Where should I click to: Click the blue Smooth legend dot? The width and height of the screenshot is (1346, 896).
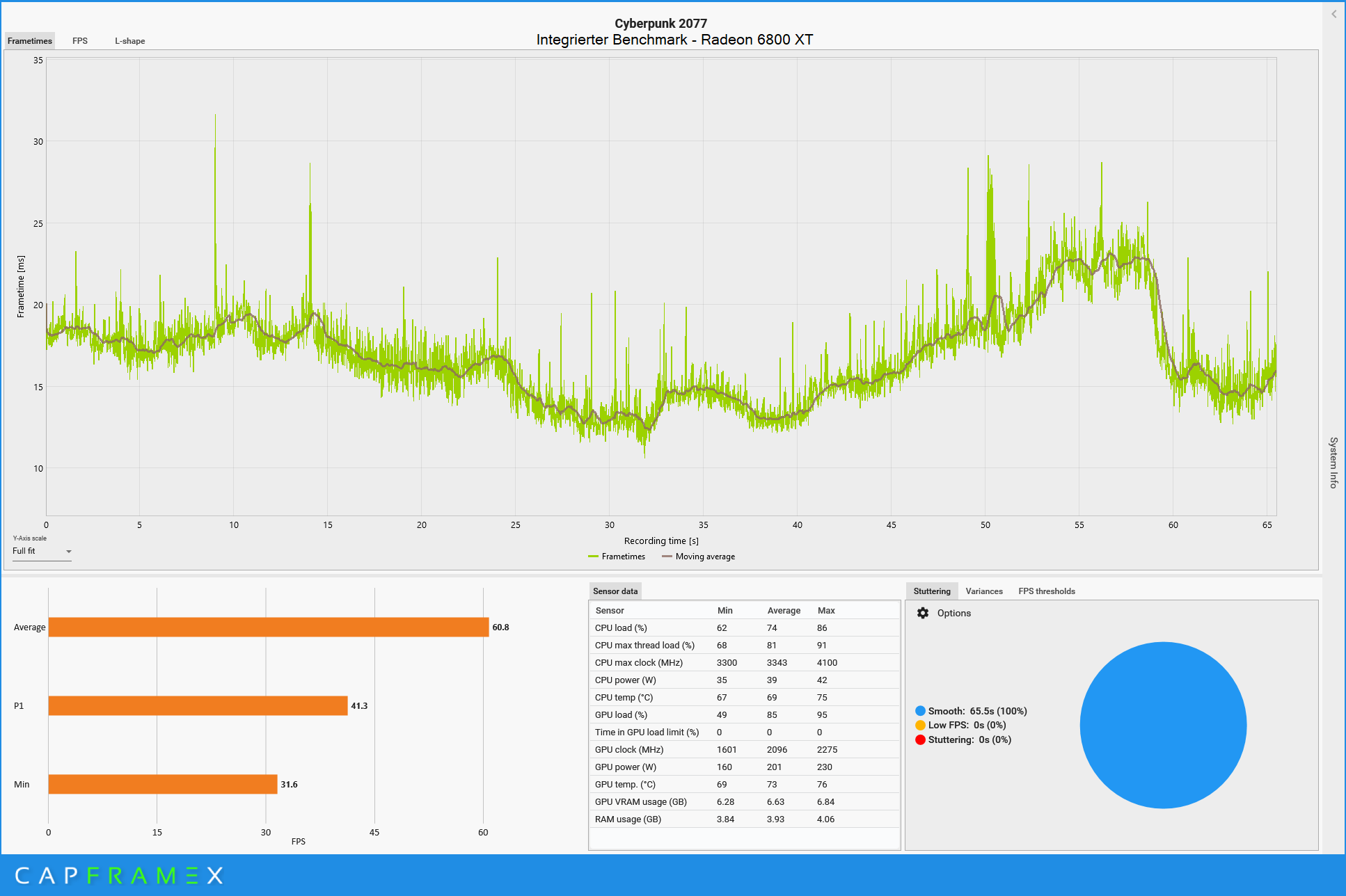pyautogui.click(x=920, y=711)
